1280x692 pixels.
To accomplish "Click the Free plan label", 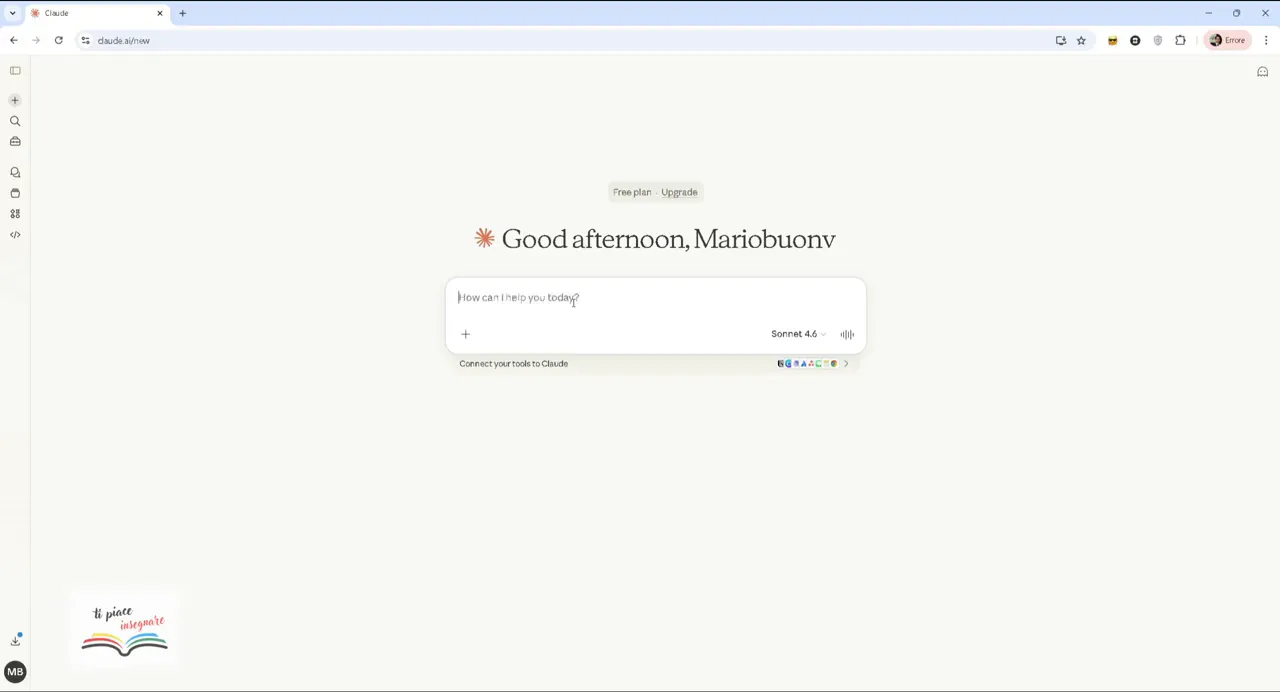I will [632, 192].
